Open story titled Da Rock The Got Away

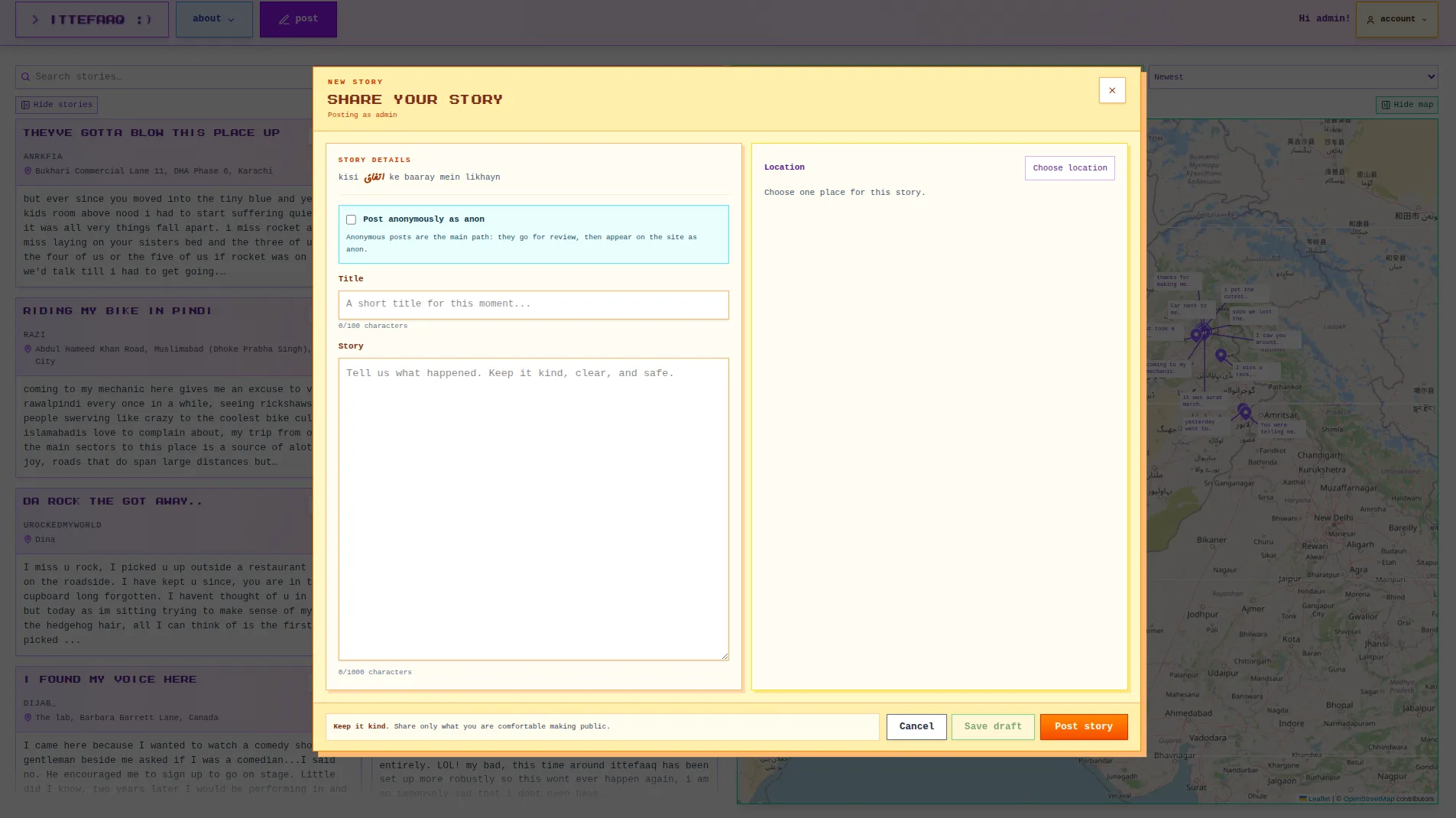pos(113,502)
